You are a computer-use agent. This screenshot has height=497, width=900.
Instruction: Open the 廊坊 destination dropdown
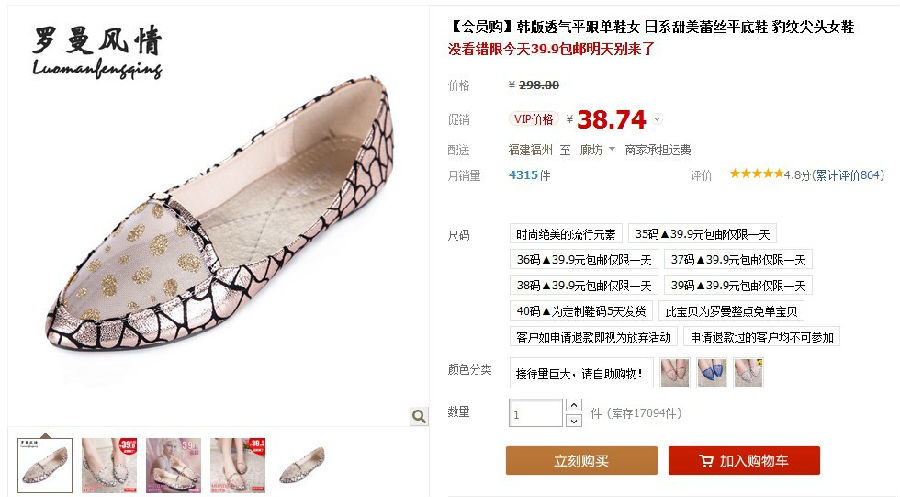point(597,150)
